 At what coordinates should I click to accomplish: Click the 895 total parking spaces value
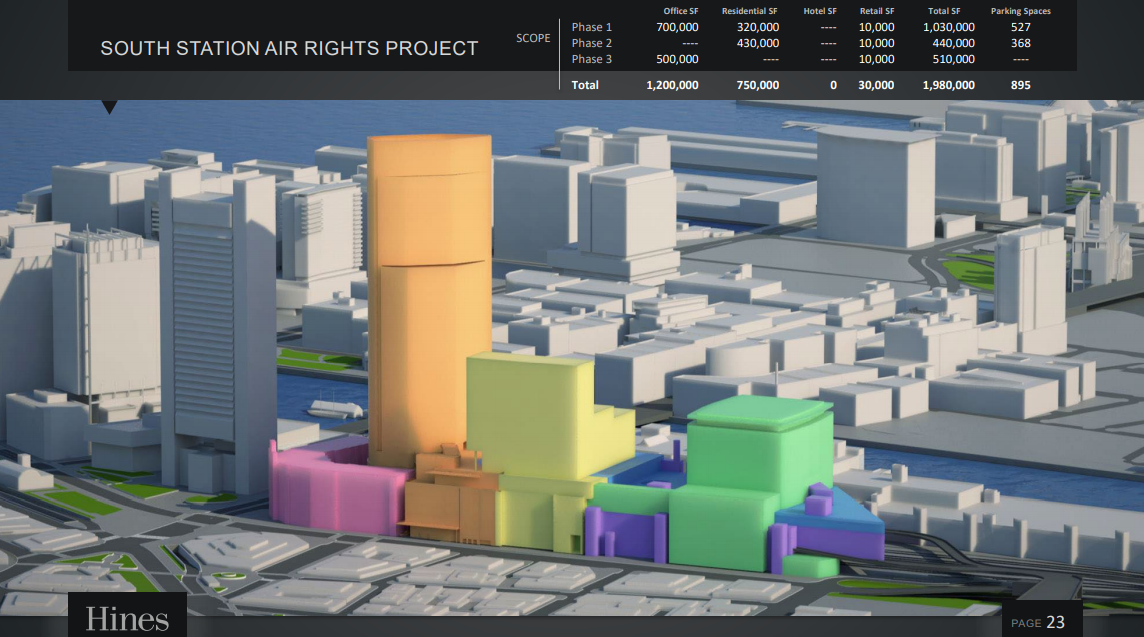(x=1020, y=85)
